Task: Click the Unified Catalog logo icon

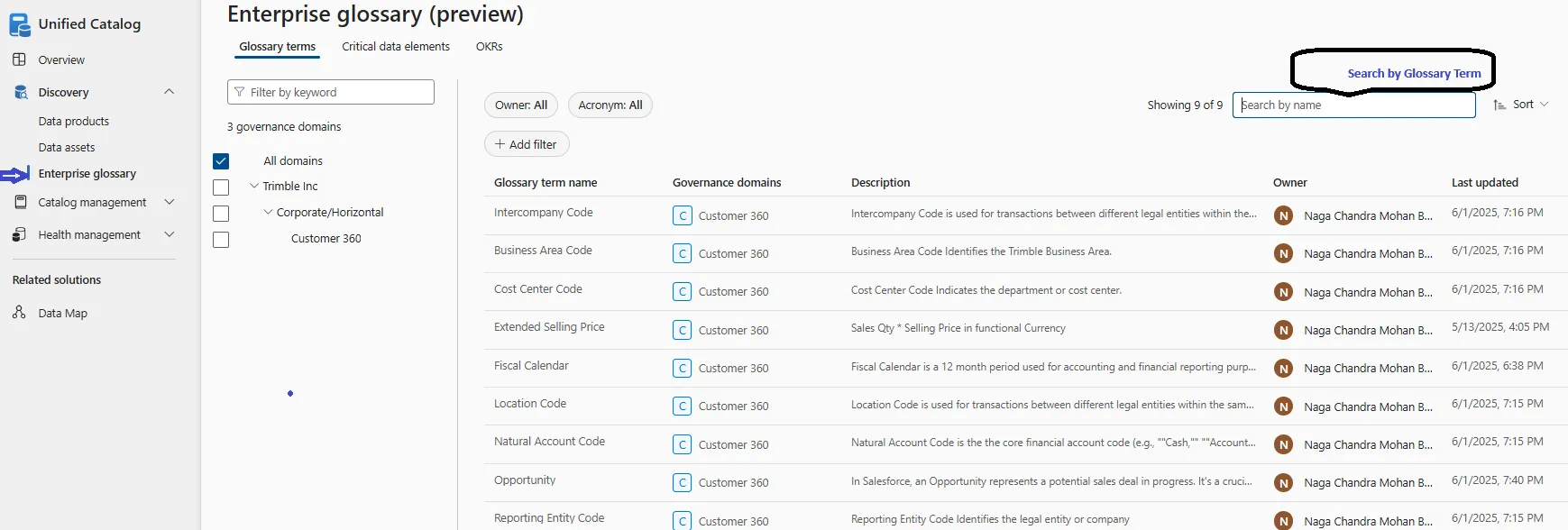Action: (x=20, y=25)
